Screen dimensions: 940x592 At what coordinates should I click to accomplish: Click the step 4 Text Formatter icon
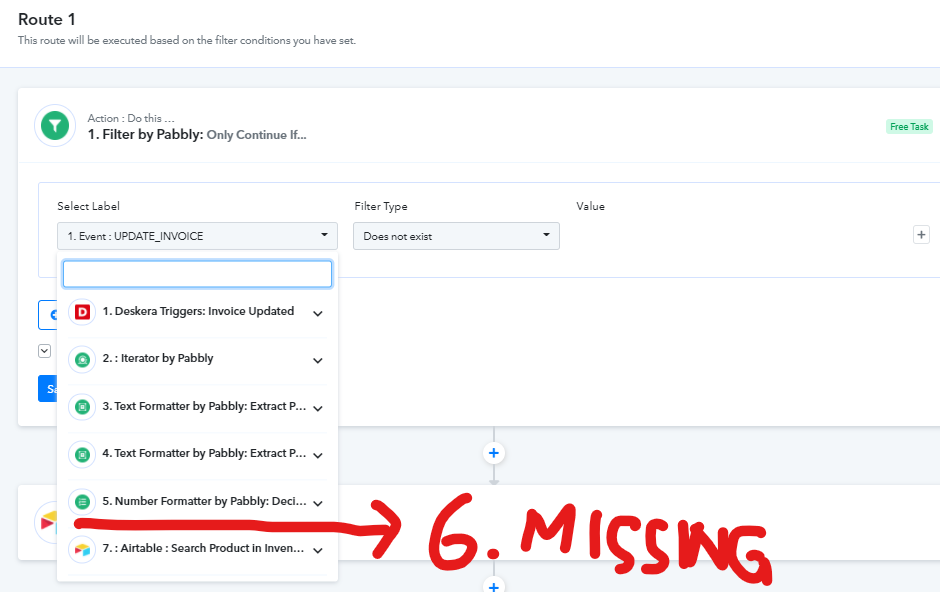coord(82,455)
